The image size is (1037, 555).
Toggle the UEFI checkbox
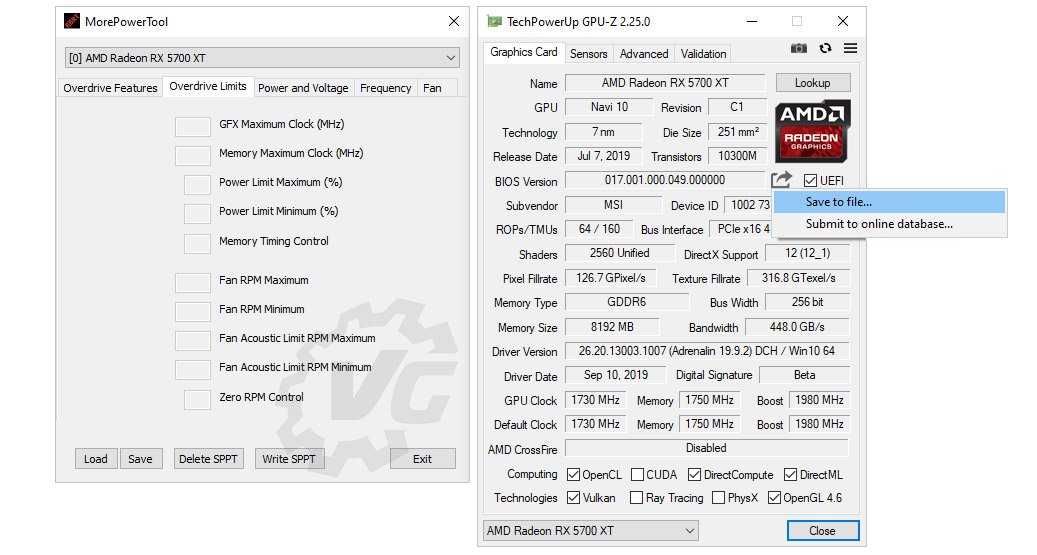(x=811, y=181)
